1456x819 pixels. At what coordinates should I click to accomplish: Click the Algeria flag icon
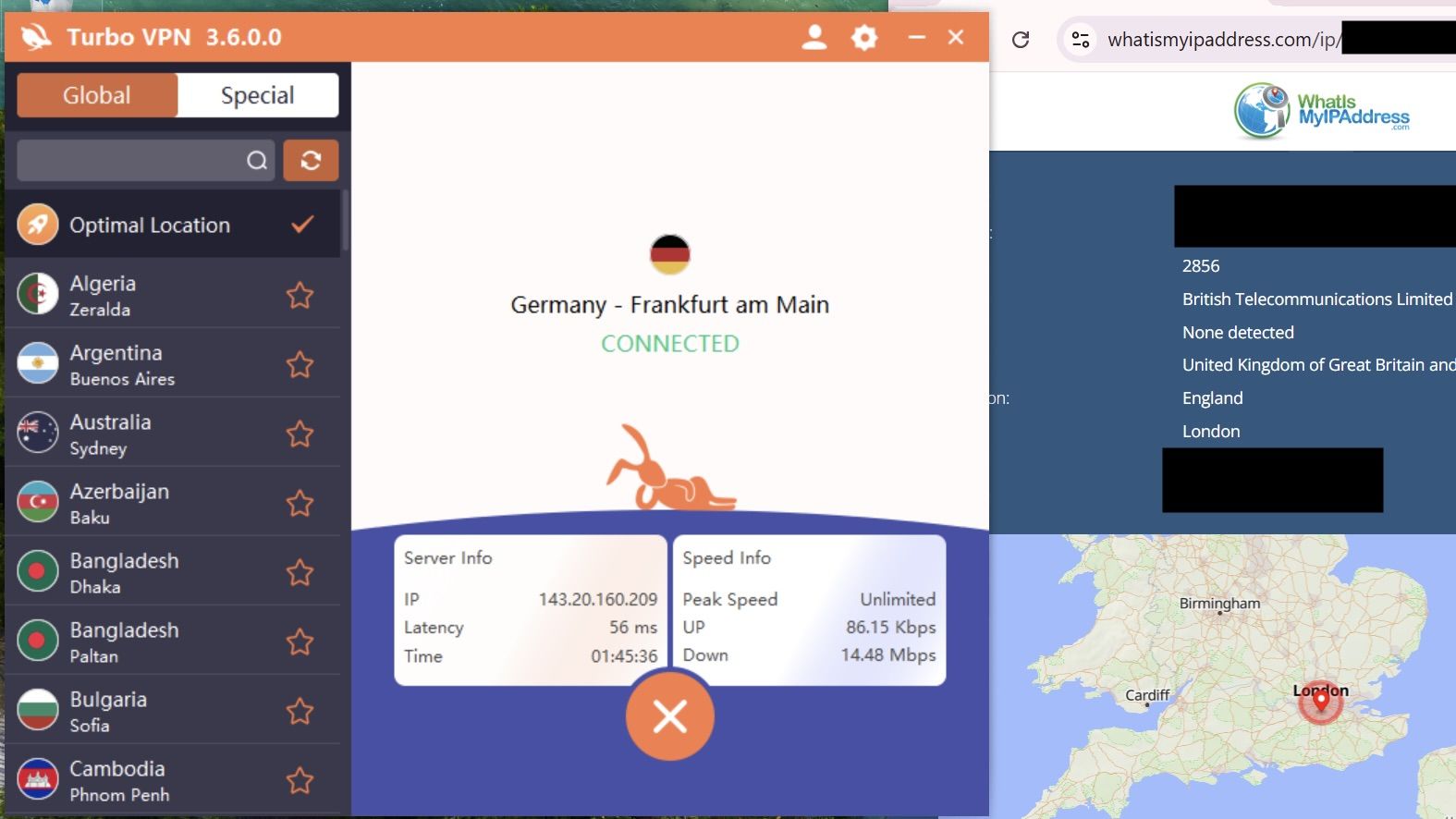pos(38,295)
